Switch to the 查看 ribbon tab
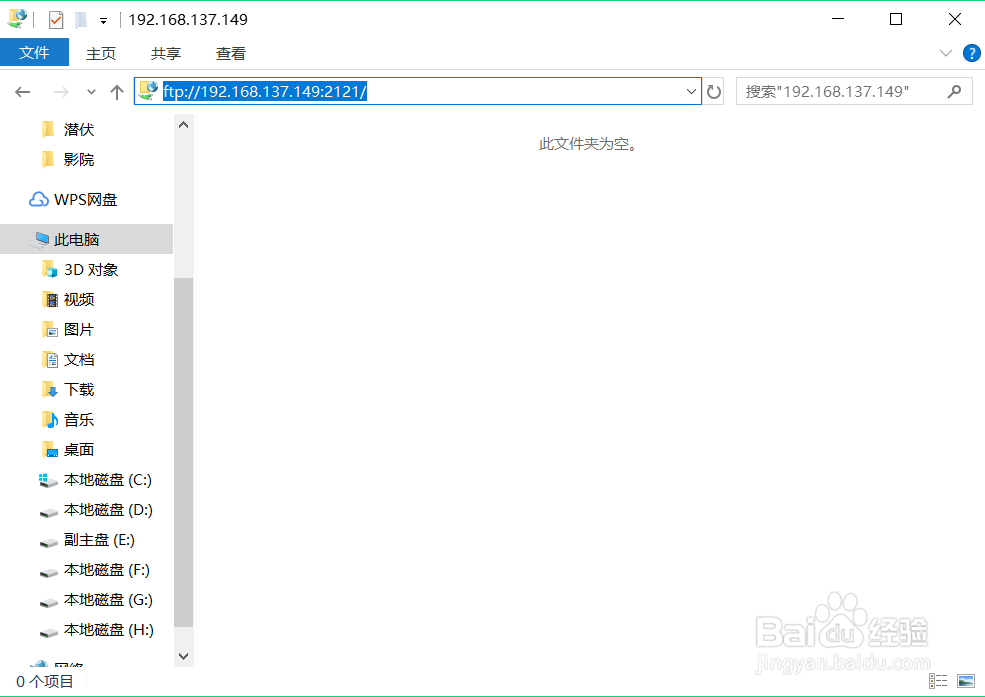985x697 pixels. point(230,53)
